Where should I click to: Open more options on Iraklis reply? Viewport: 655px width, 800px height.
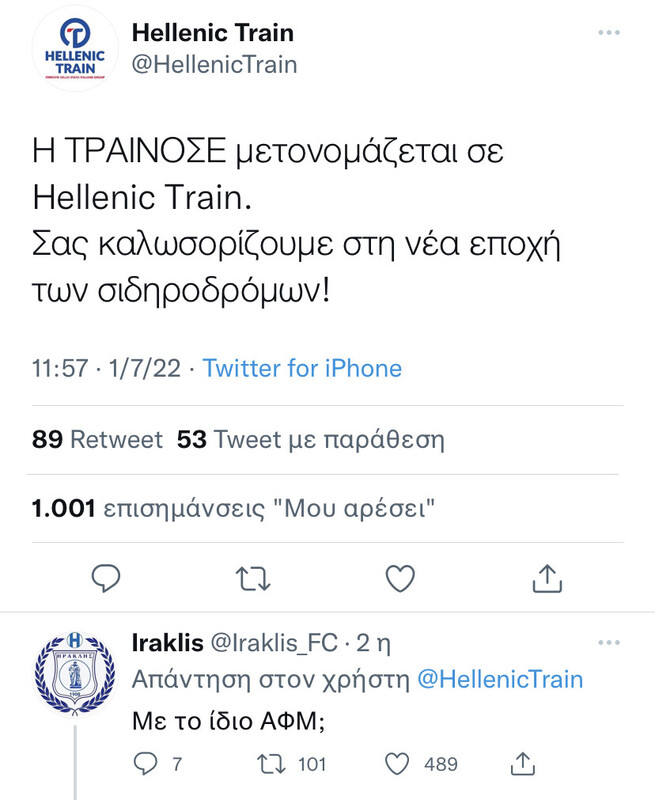tap(609, 640)
